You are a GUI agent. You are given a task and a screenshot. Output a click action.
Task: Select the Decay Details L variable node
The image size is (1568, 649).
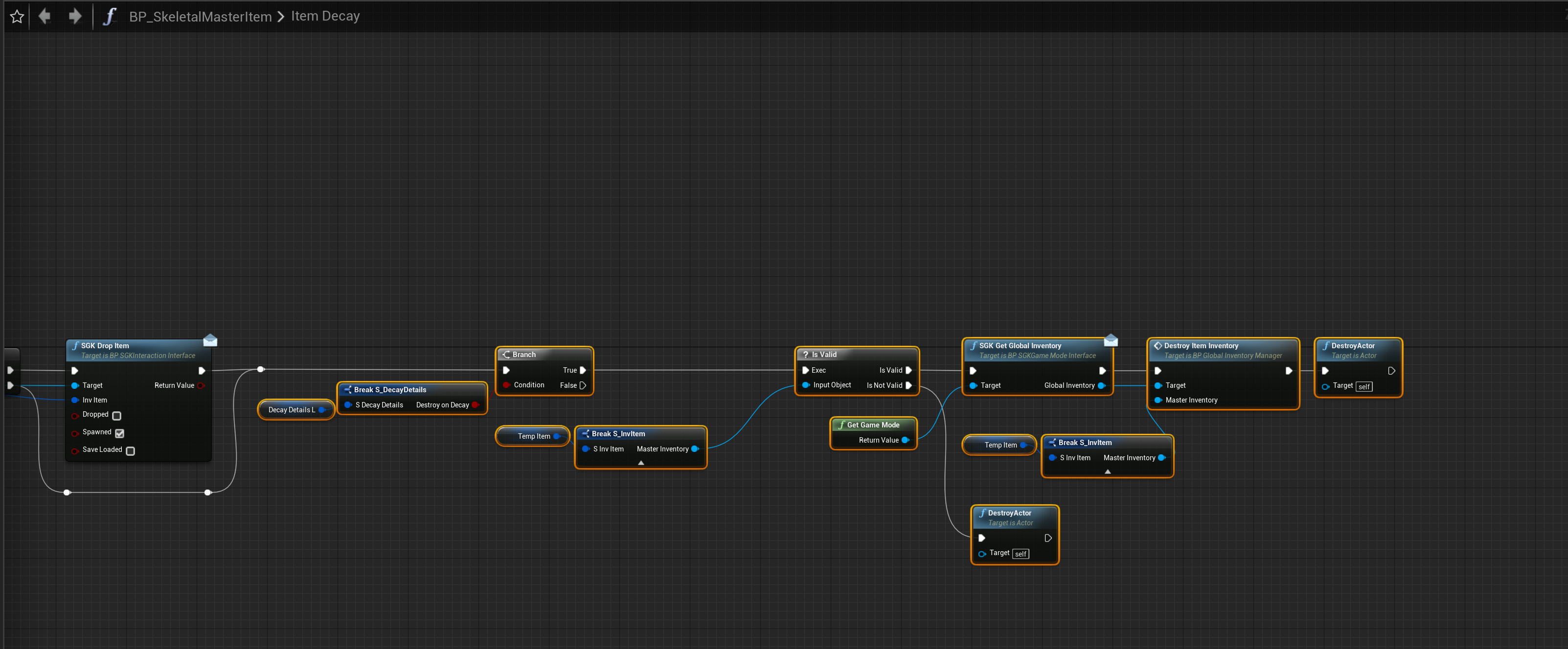point(292,410)
